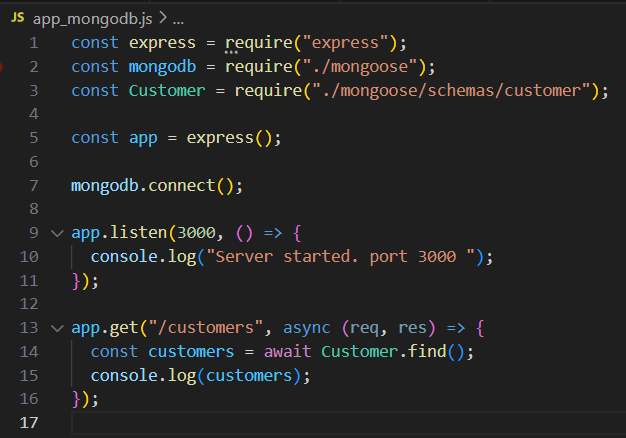Click line number 3 in the gutter

tap(34, 91)
